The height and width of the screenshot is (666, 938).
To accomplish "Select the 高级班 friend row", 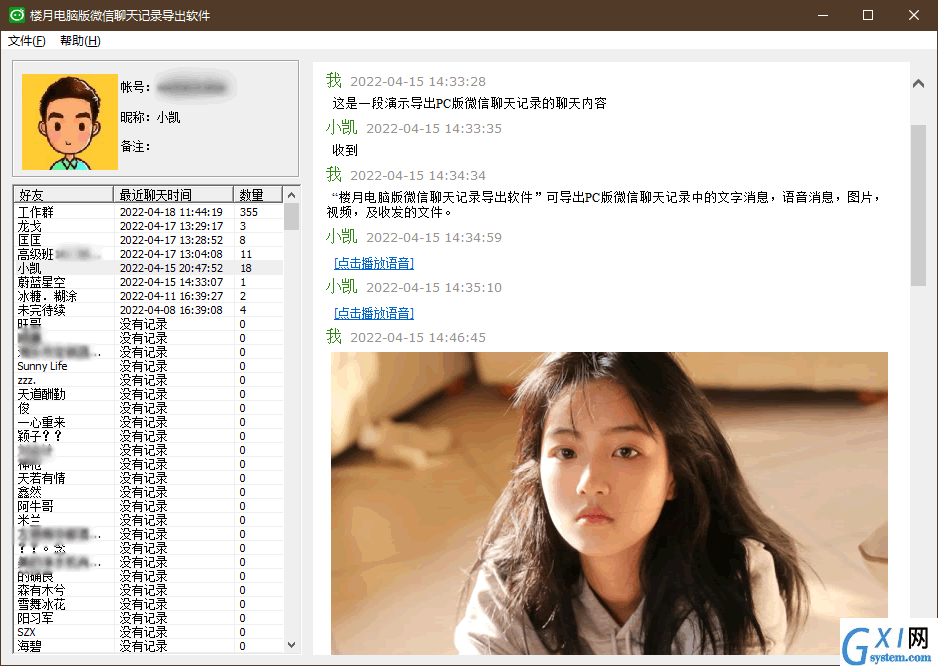I will coord(148,254).
